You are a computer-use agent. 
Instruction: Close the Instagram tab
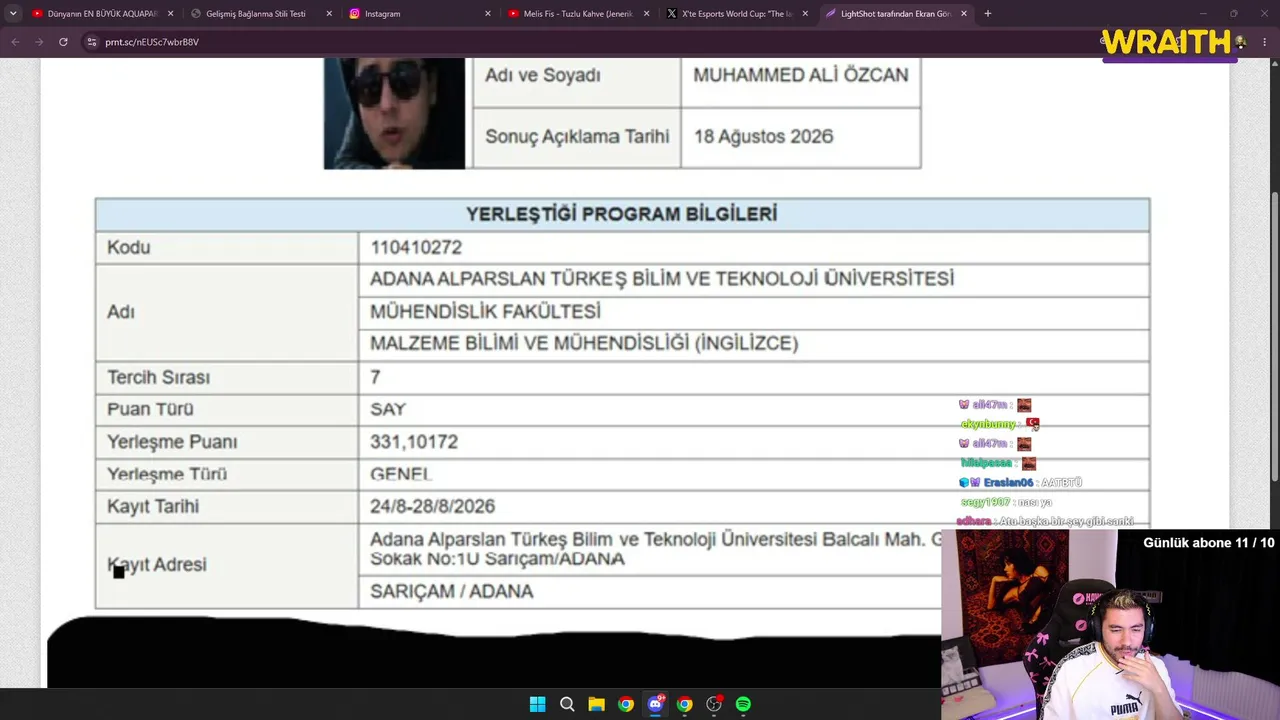click(x=488, y=14)
